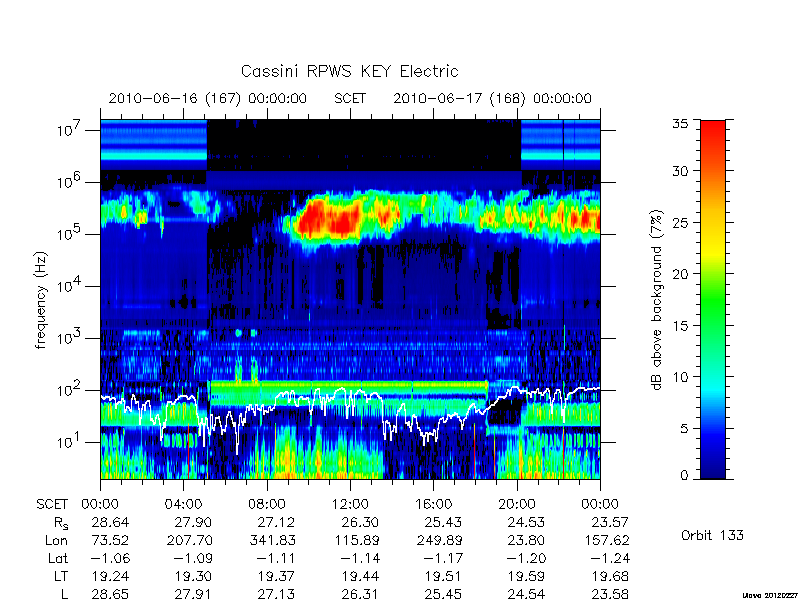Viewport: 800px width, 600px height.
Task: Click the 'Rs' row label
Action: click(61, 523)
